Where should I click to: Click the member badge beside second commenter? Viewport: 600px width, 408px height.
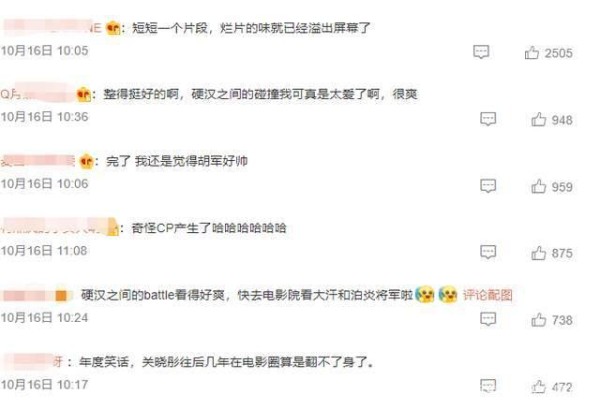83,94
